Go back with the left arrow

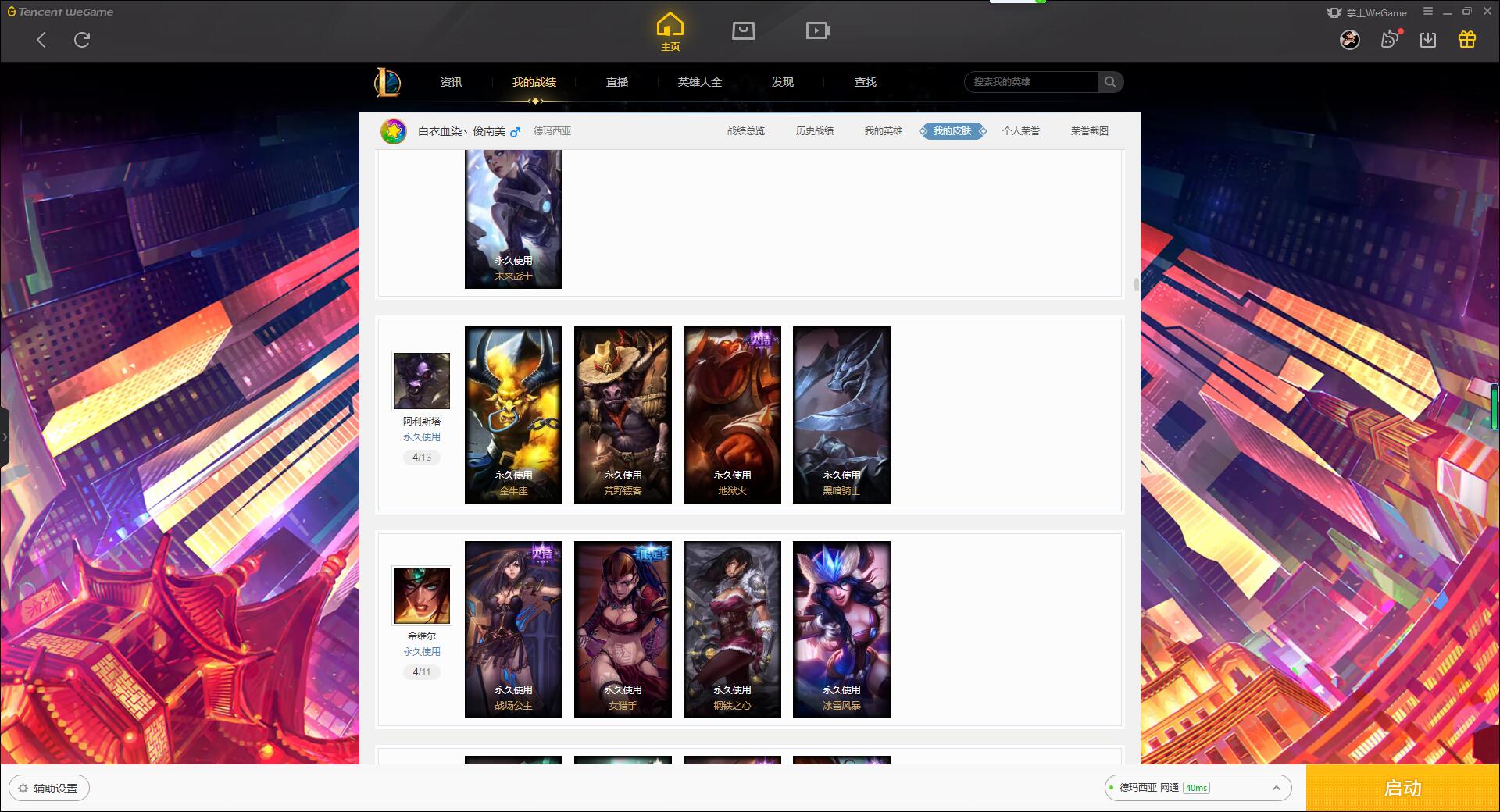(x=41, y=40)
